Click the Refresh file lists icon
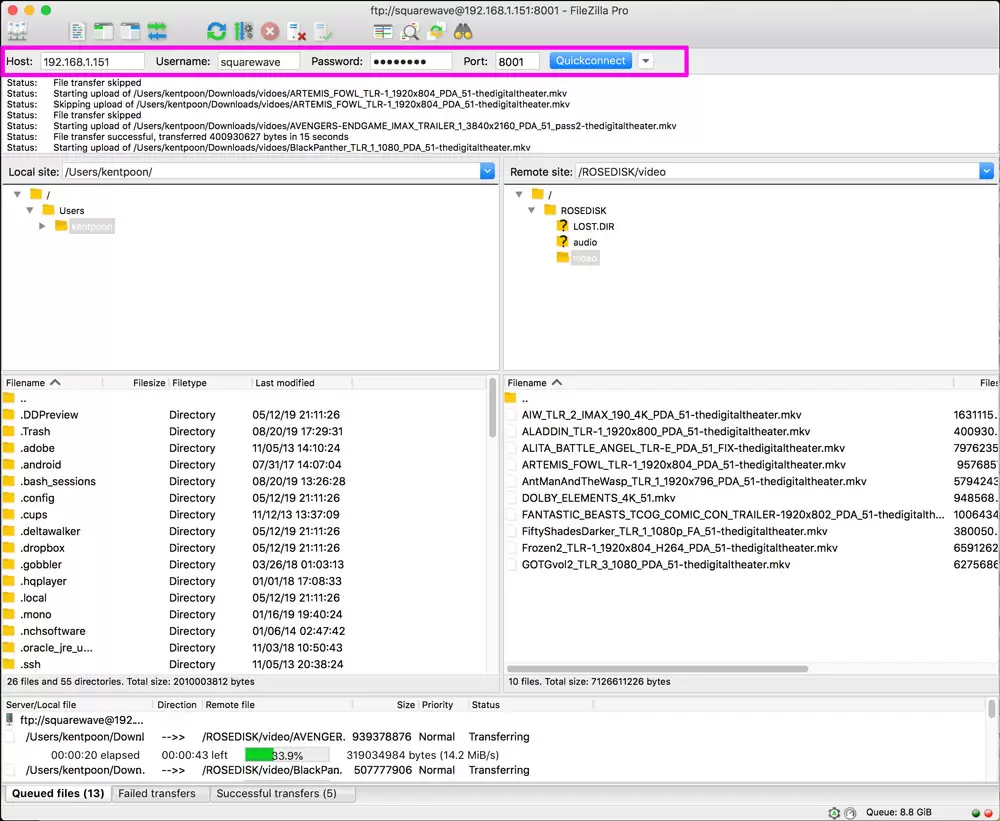The image size is (1000, 821). pyautogui.click(x=216, y=32)
